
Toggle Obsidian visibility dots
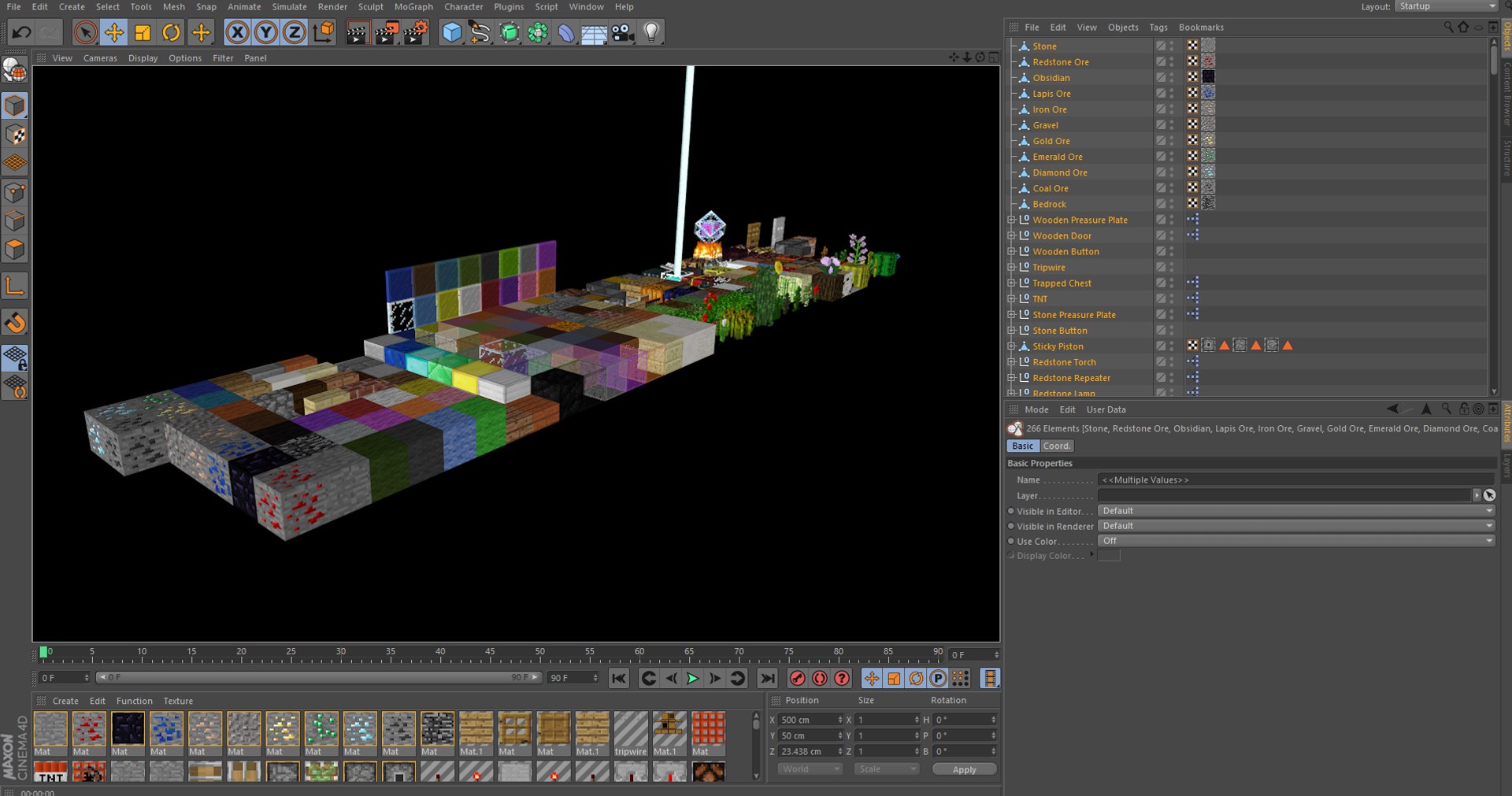point(1172,77)
